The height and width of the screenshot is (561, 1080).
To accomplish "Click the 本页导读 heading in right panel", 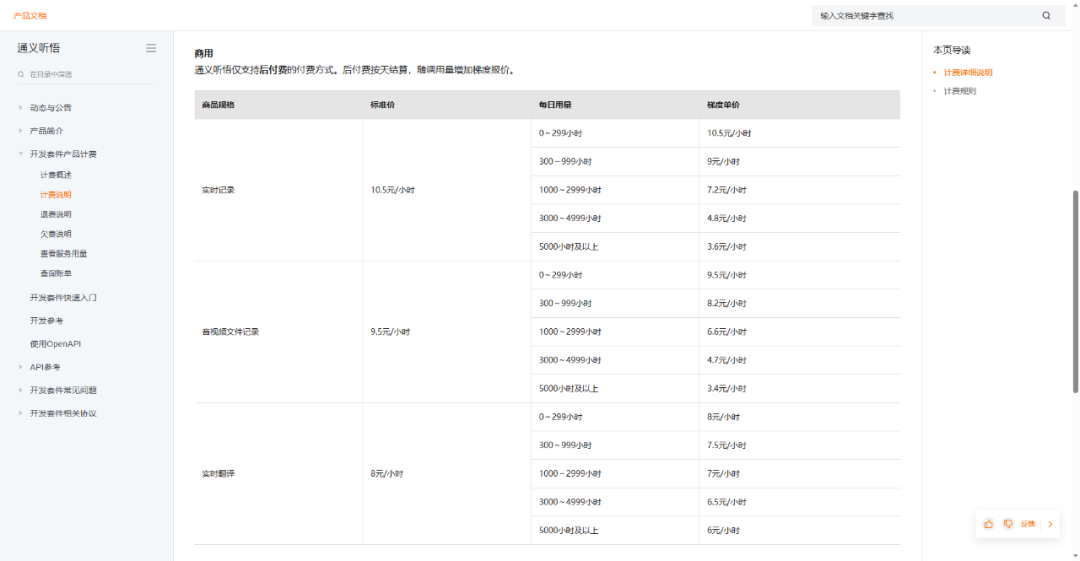I will pos(952,50).
